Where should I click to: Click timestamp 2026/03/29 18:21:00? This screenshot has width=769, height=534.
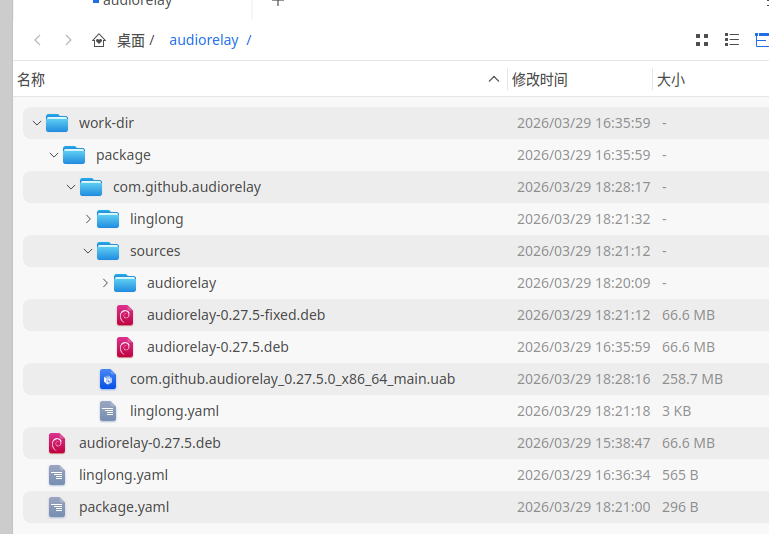(x=584, y=507)
